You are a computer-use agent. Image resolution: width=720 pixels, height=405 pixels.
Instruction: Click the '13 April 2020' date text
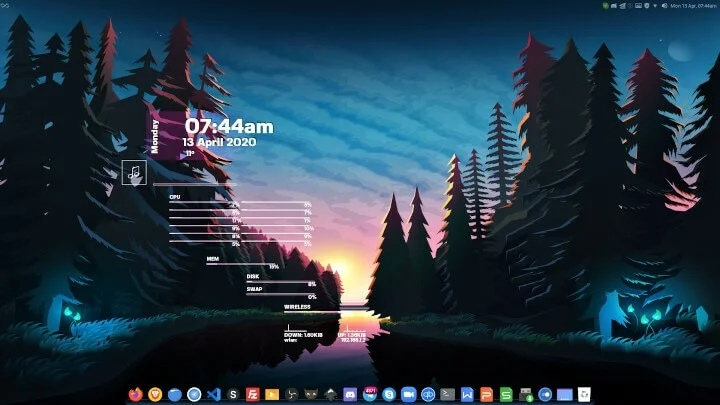[x=219, y=142]
